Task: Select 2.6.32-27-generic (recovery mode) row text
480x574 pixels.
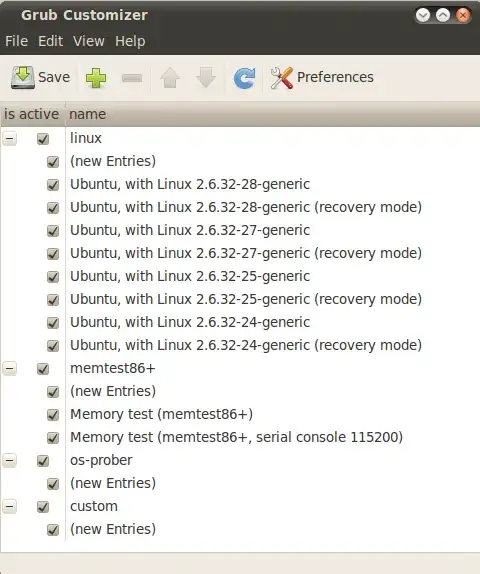Action: click(x=246, y=253)
